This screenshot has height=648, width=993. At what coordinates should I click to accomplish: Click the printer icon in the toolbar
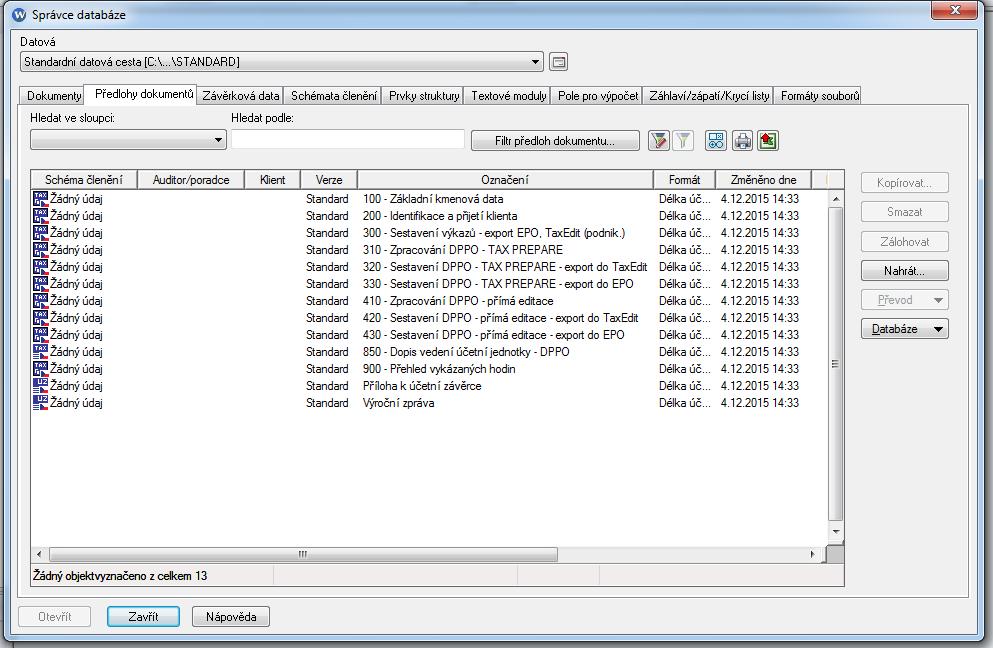click(x=742, y=141)
